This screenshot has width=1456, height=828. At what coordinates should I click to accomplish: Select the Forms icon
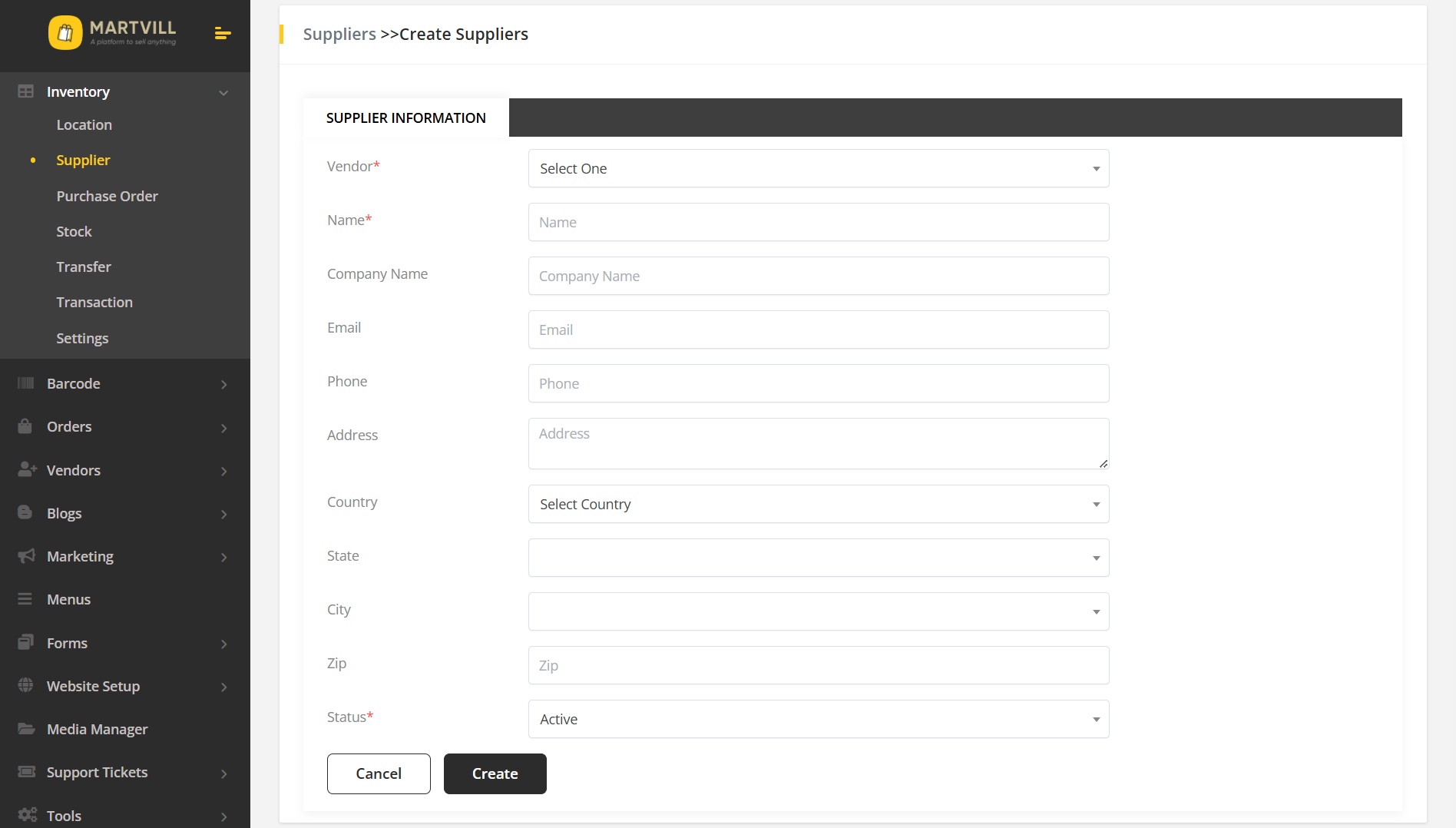(x=25, y=643)
